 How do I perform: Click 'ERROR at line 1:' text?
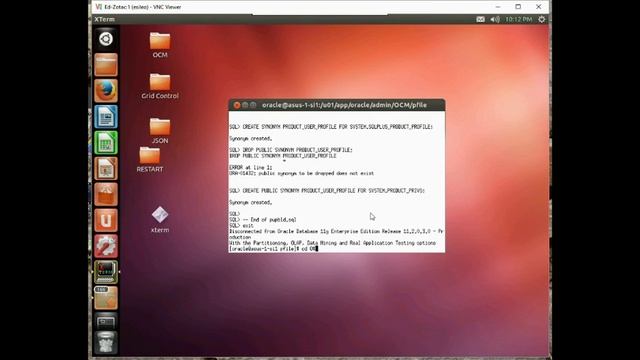point(251,167)
